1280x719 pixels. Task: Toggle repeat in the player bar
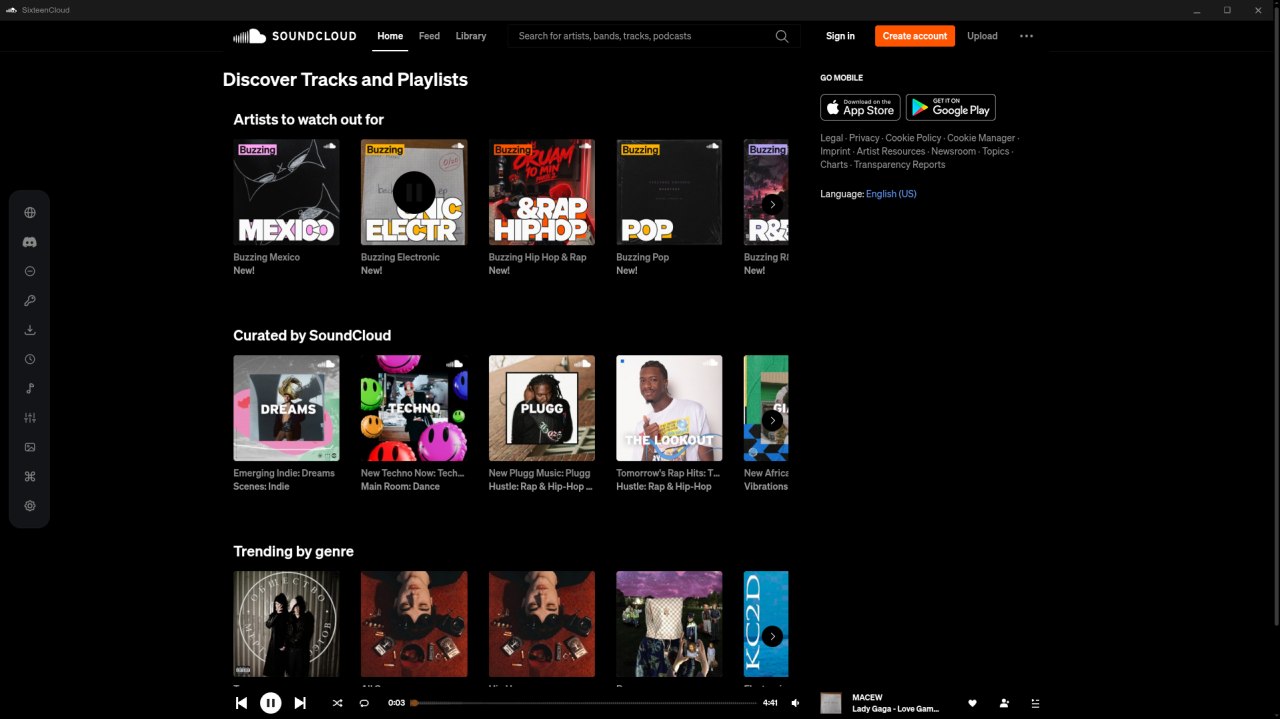(x=364, y=703)
